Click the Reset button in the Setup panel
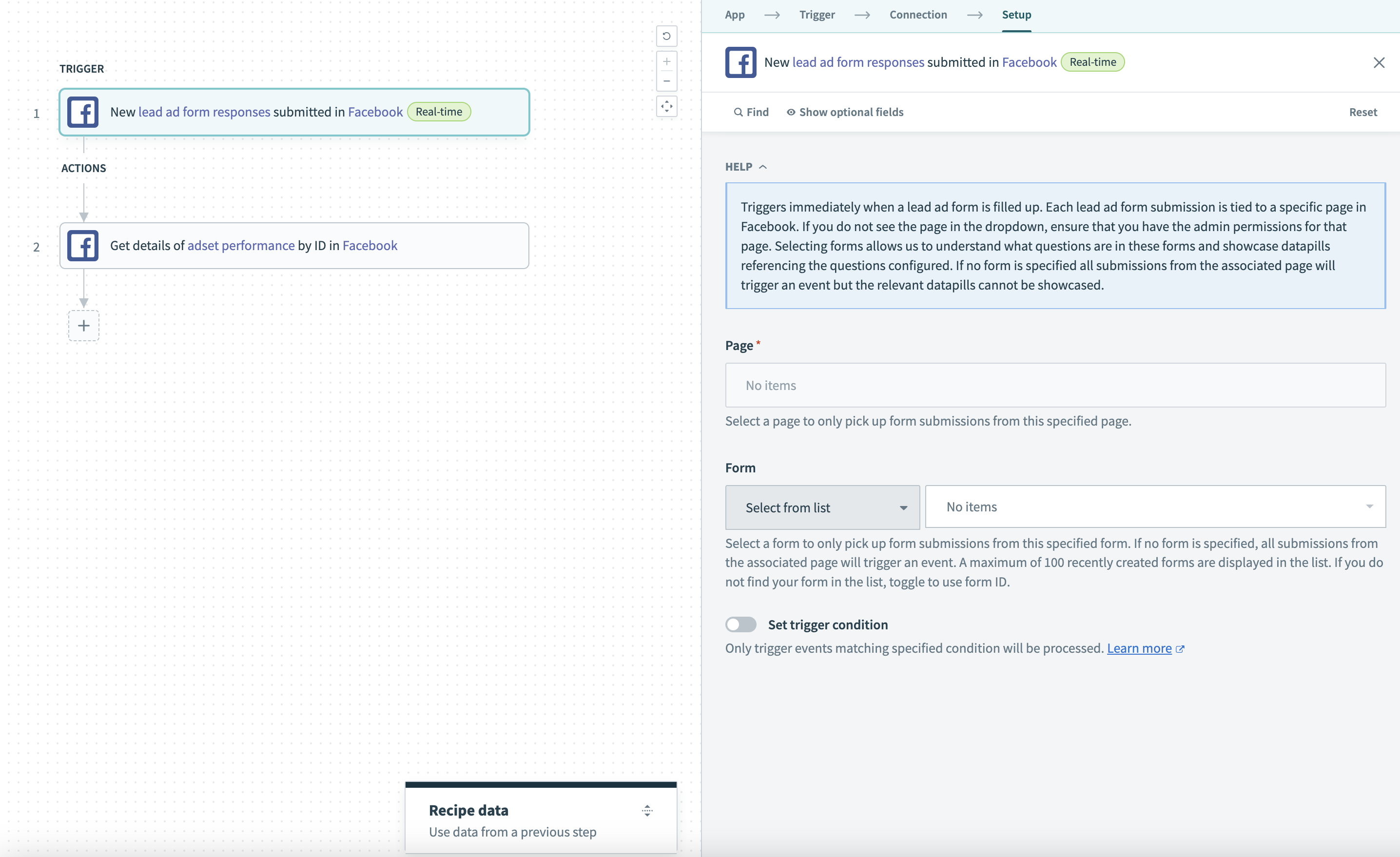This screenshot has width=1400, height=857. [x=1363, y=112]
